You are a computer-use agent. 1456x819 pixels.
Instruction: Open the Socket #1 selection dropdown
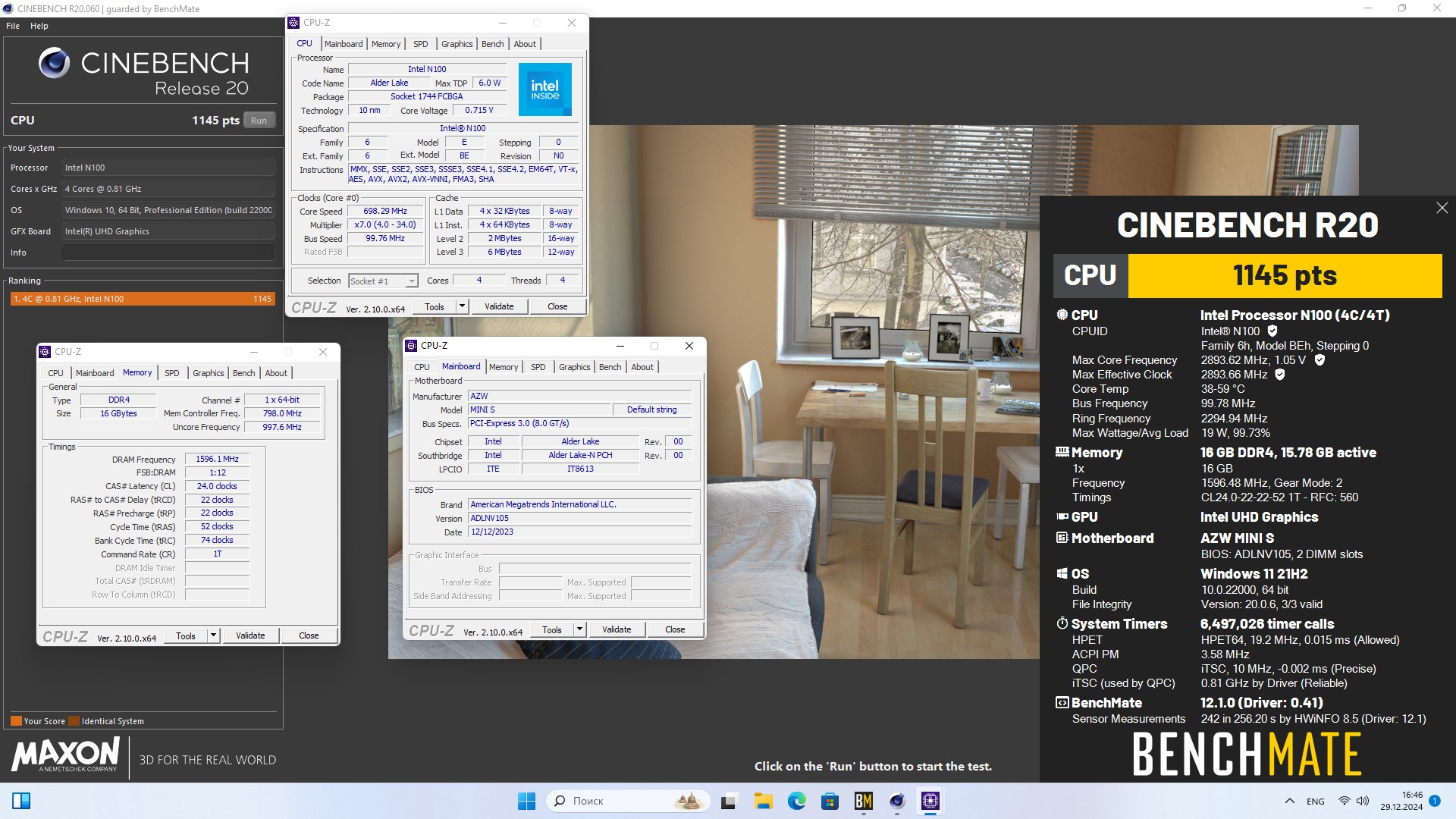tap(383, 281)
